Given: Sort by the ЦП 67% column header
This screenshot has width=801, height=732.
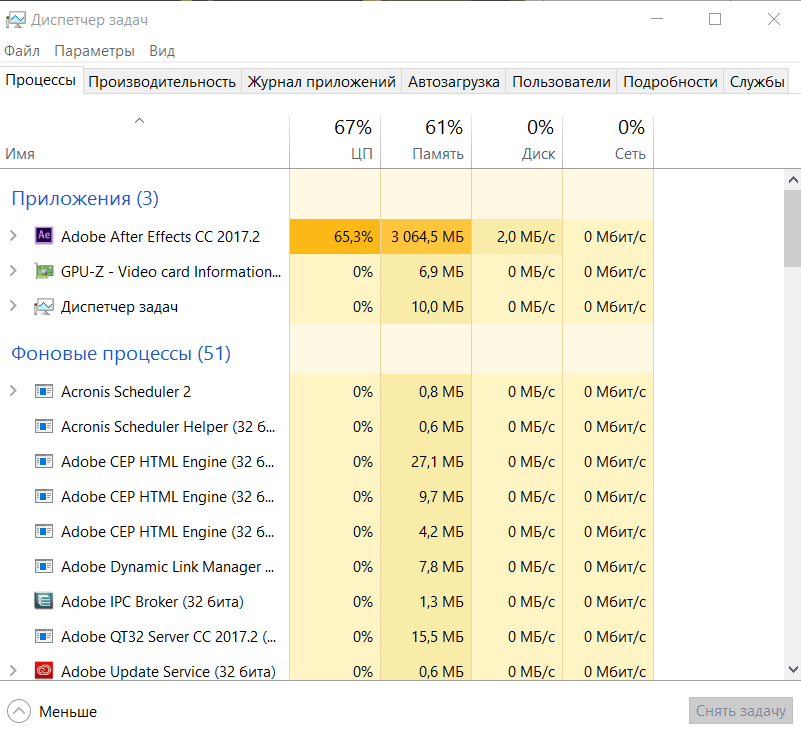Looking at the screenshot, I should 335,141.
